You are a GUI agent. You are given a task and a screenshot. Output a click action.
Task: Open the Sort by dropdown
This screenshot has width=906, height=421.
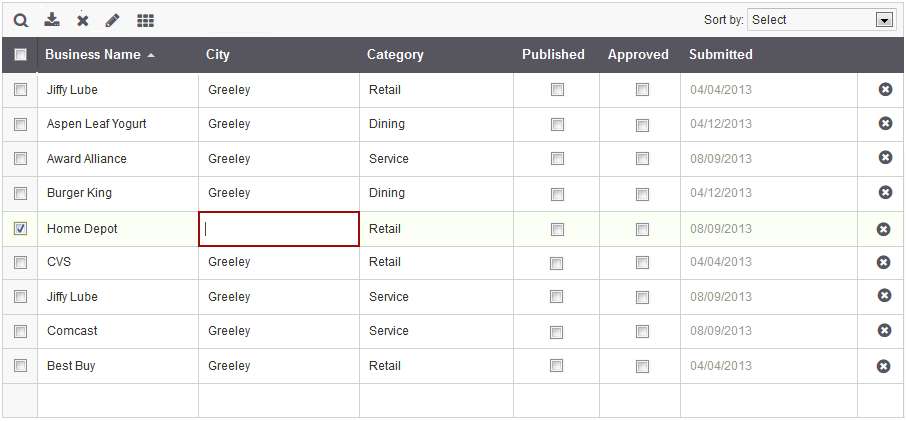[x=821, y=20]
